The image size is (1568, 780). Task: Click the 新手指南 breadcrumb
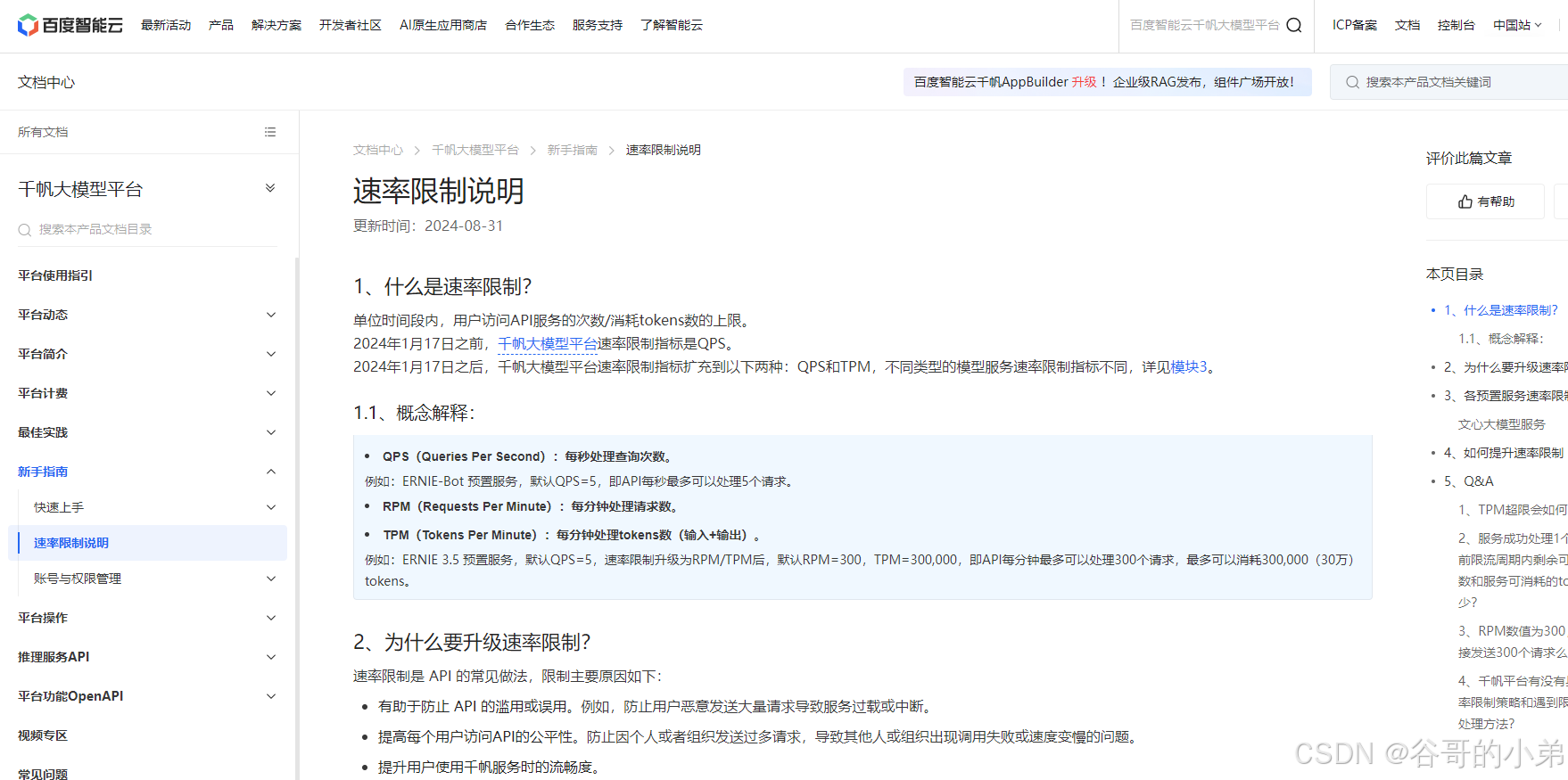573,150
